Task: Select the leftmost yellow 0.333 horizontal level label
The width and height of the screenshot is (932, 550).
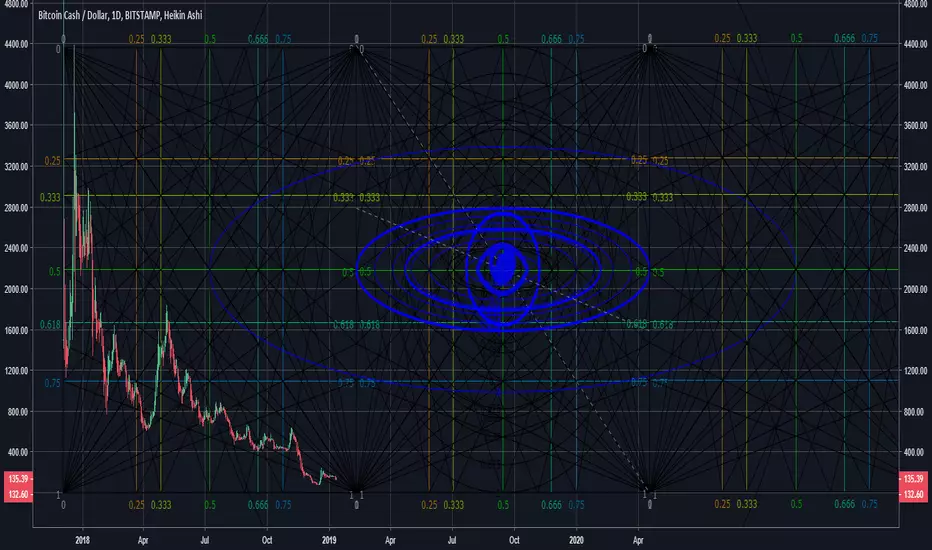Action: point(50,197)
